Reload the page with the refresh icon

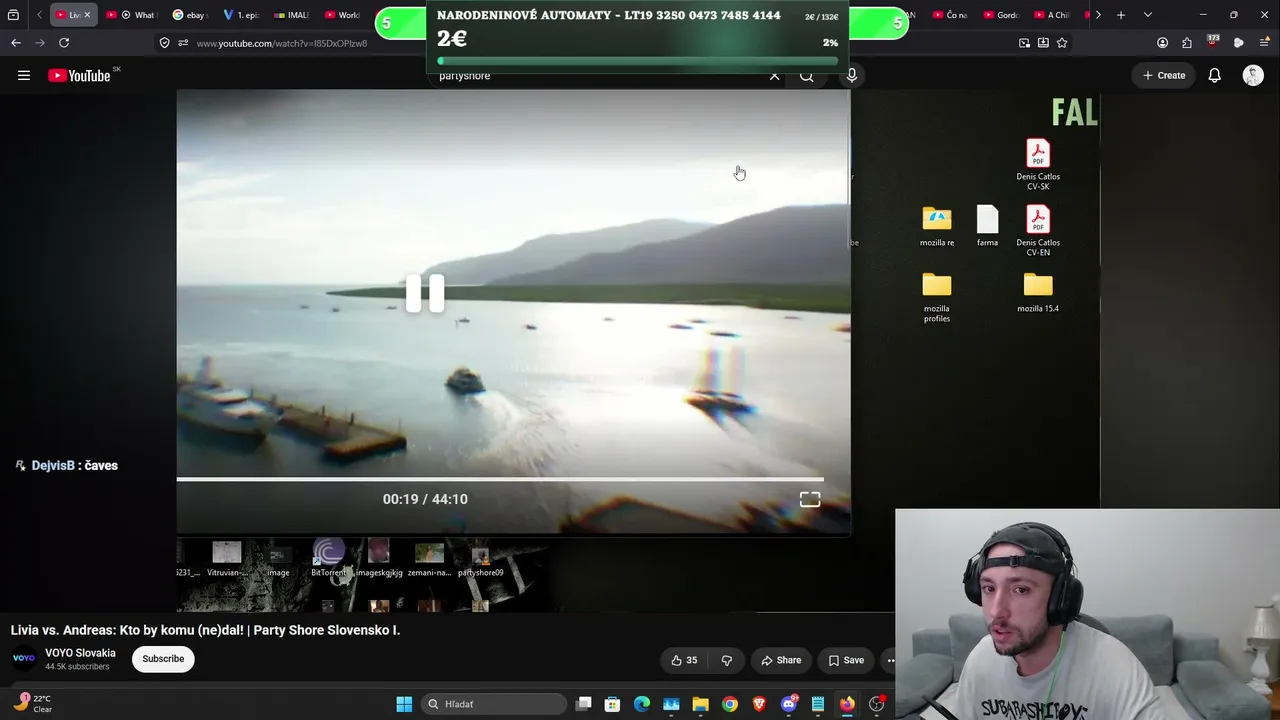pos(64,43)
